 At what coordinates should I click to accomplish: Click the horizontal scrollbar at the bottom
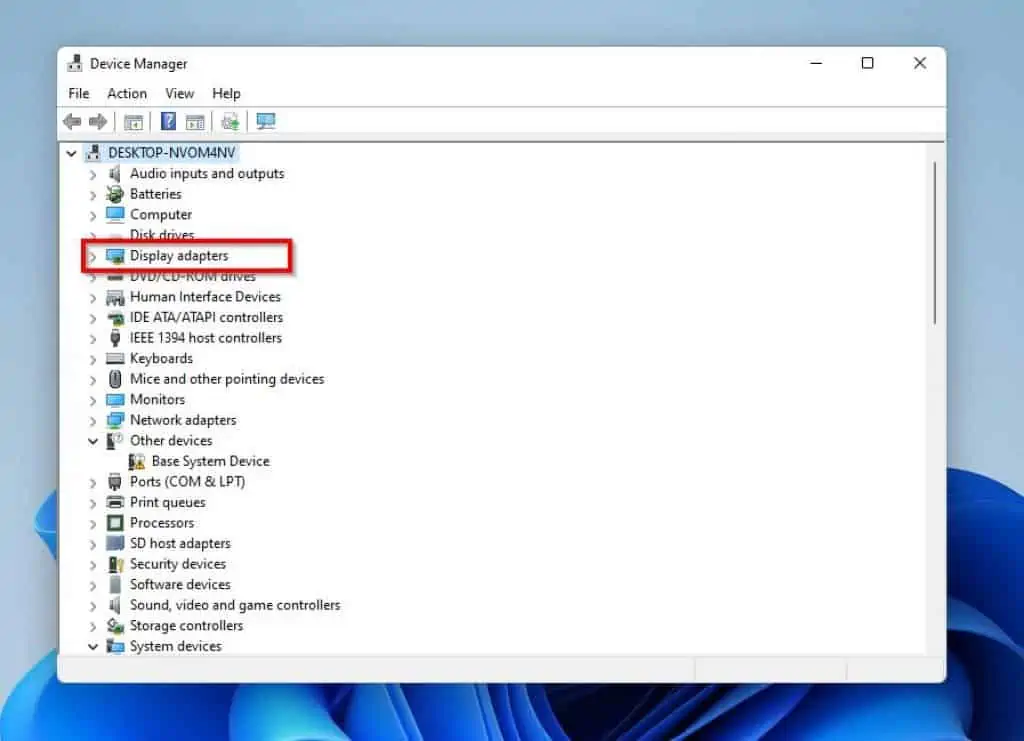(400, 664)
